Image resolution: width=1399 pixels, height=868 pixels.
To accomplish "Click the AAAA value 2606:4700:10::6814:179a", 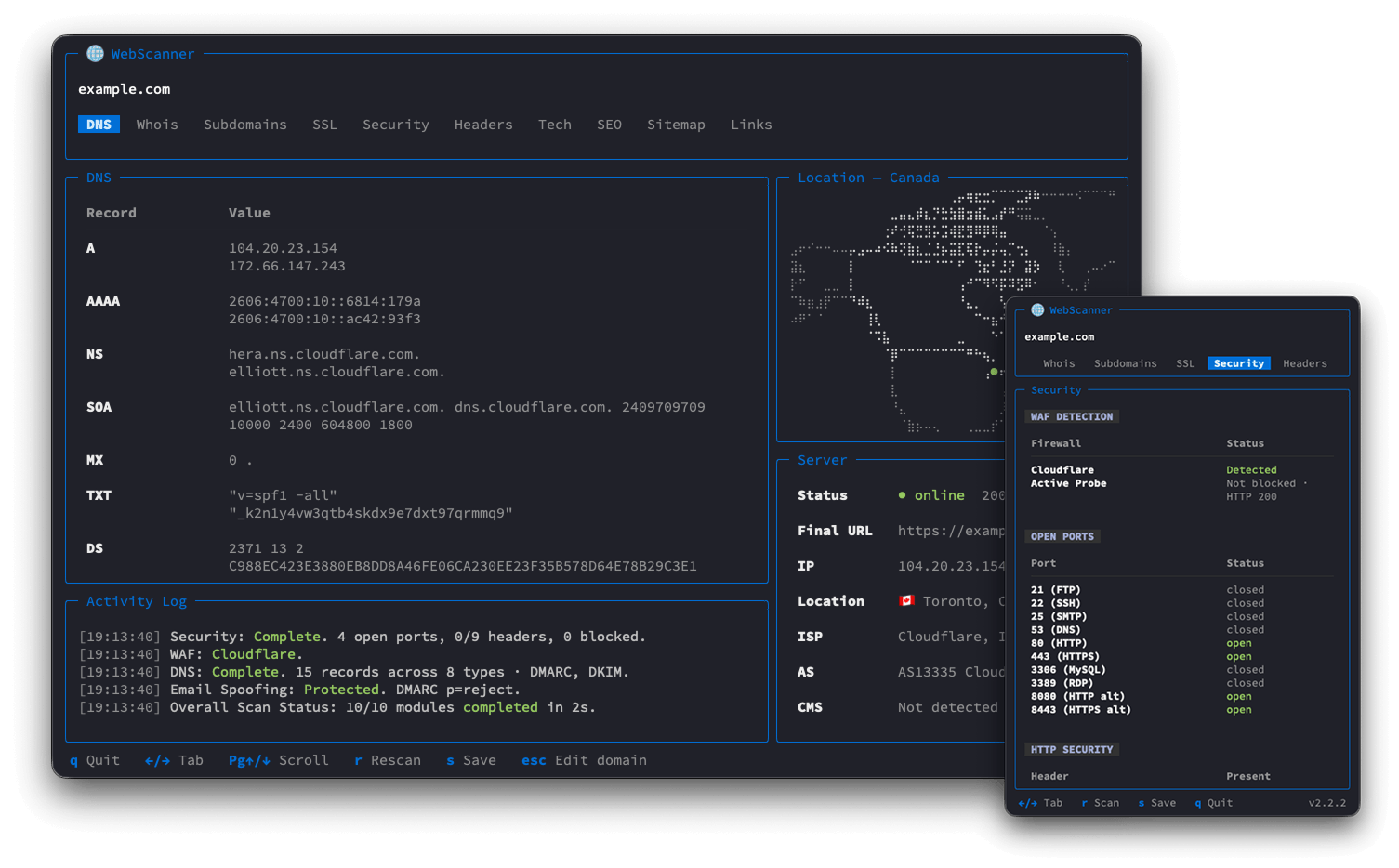I will coord(324,301).
